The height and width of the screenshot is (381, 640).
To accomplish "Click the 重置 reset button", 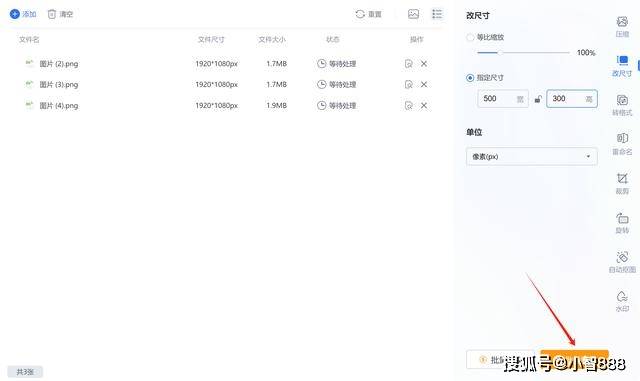I will pyautogui.click(x=368, y=14).
